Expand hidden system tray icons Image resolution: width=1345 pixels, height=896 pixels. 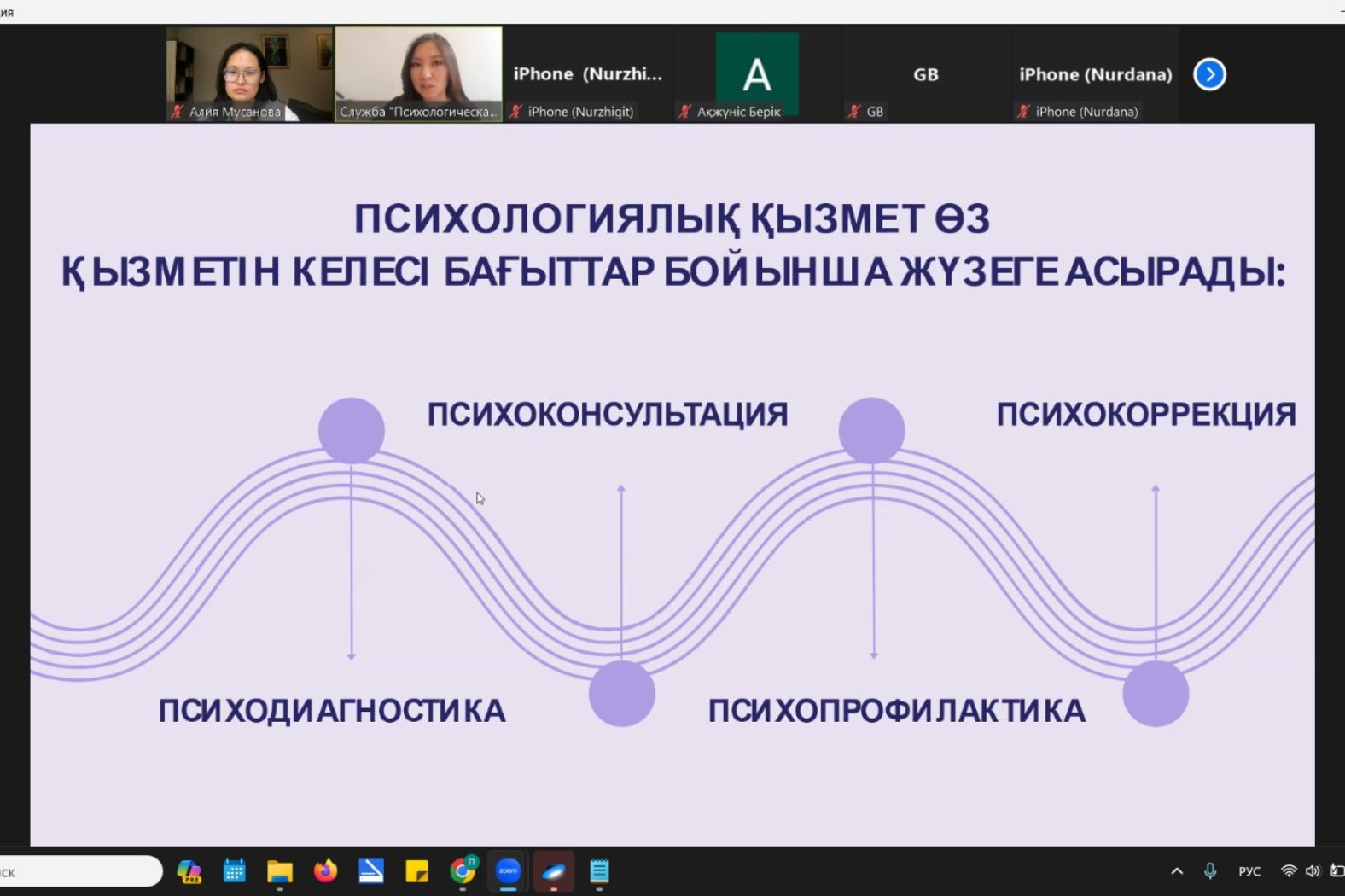click(1177, 871)
